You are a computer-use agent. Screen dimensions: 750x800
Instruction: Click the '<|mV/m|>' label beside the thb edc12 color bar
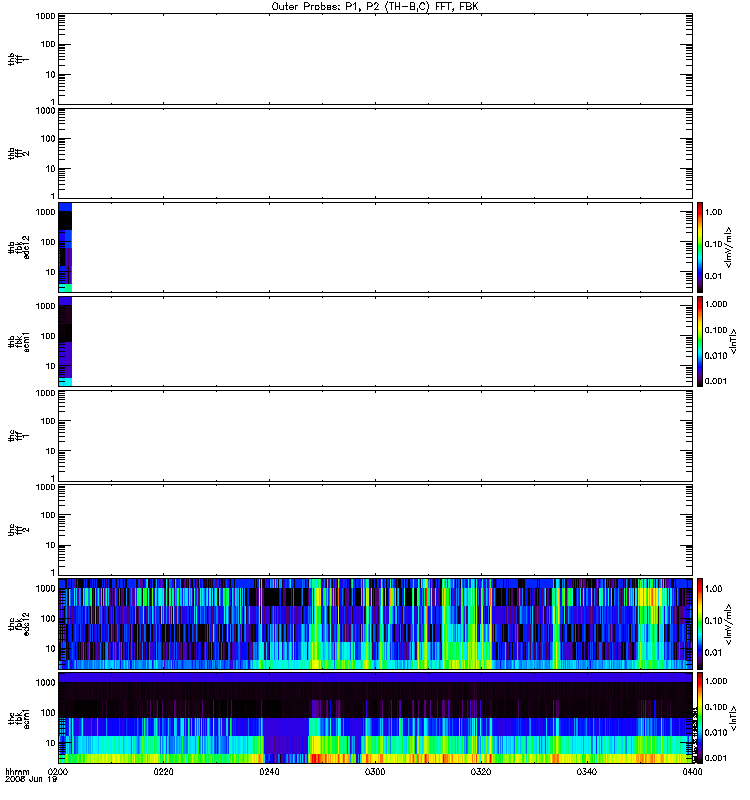point(729,247)
